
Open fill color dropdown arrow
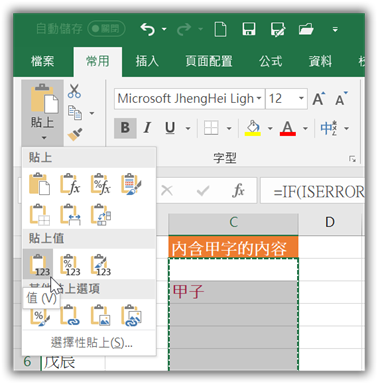270,128
